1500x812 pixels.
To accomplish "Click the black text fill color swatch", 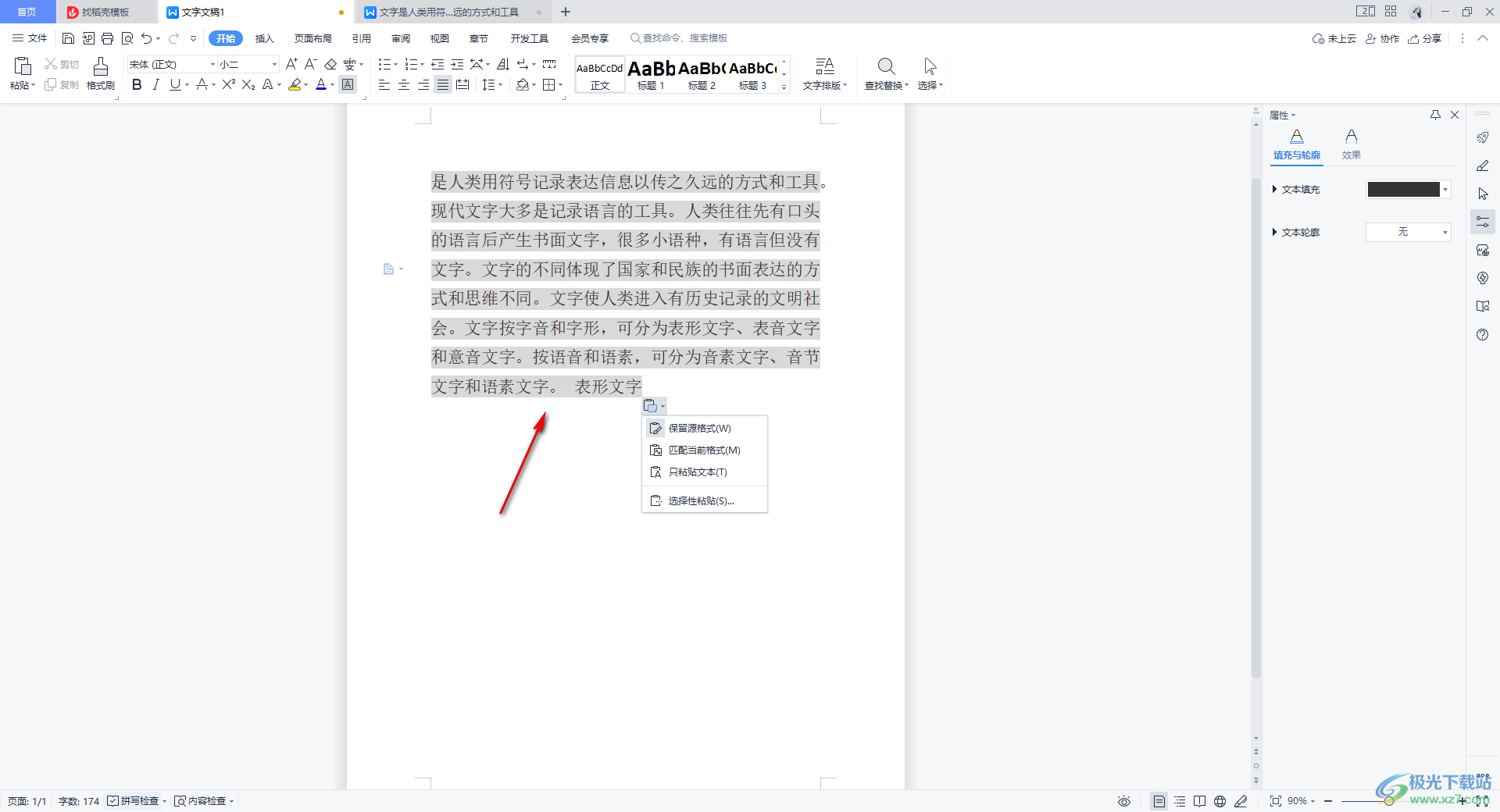I will 1403,189.
